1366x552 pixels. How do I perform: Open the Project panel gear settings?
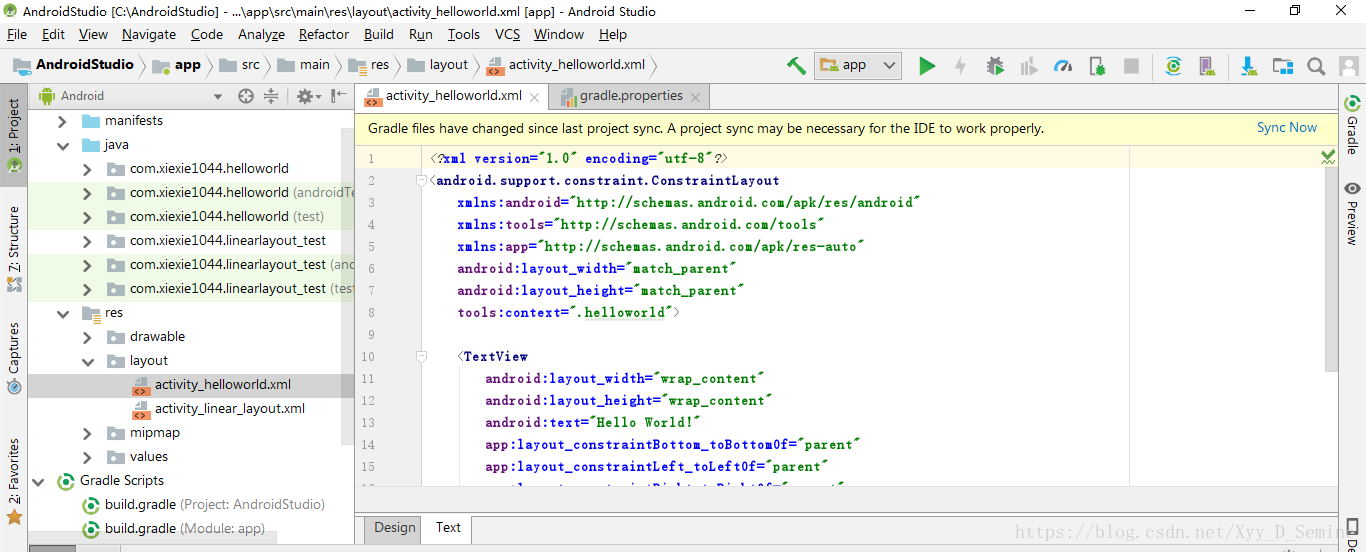306,96
